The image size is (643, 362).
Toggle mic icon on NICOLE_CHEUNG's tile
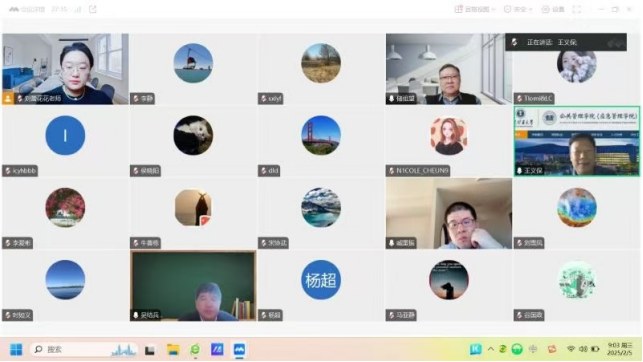392,171
